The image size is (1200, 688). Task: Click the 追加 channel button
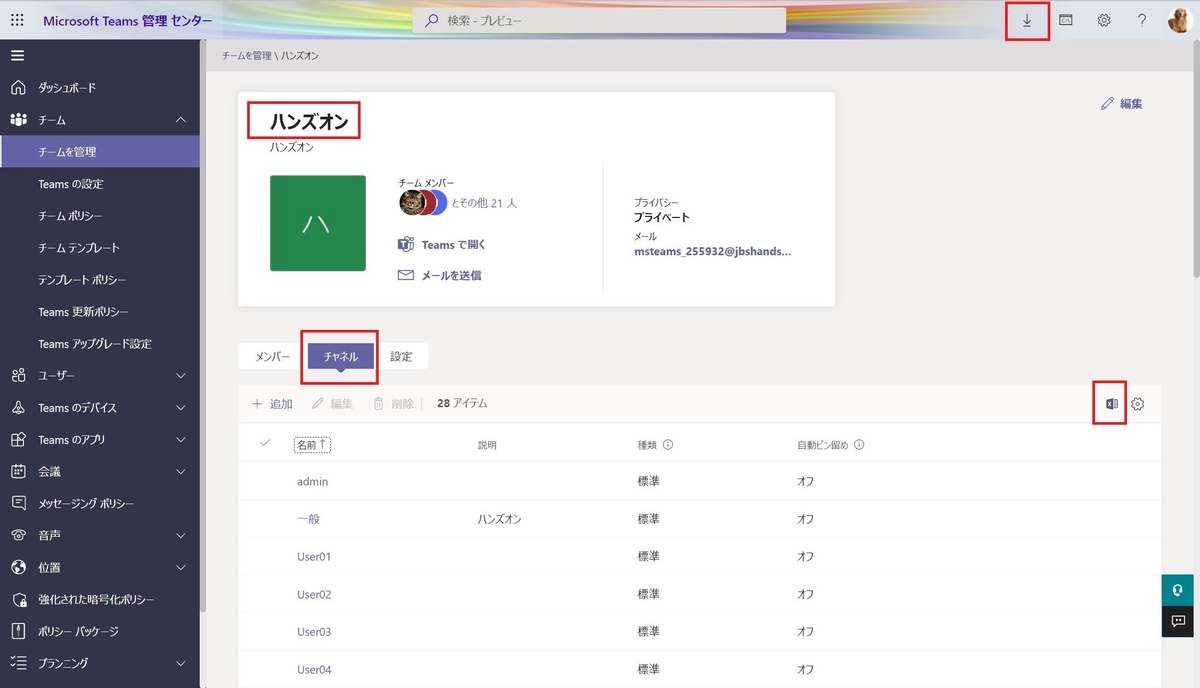[x=272, y=404]
